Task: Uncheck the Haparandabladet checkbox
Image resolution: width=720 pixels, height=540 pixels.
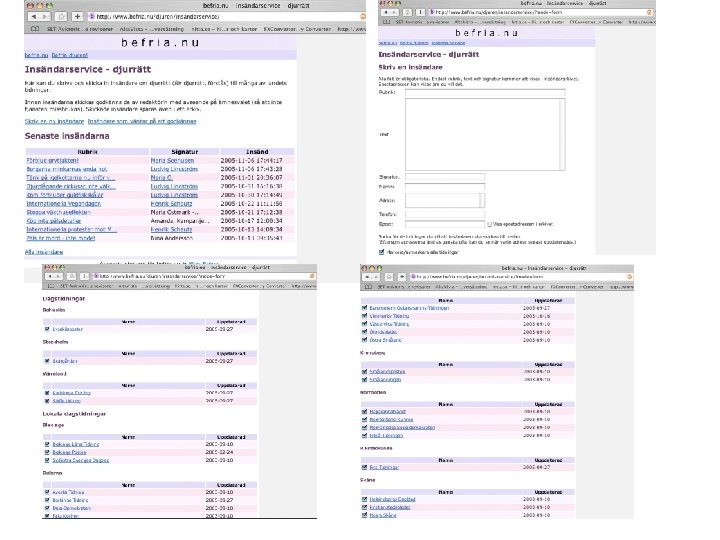Action: (x=364, y=411)
